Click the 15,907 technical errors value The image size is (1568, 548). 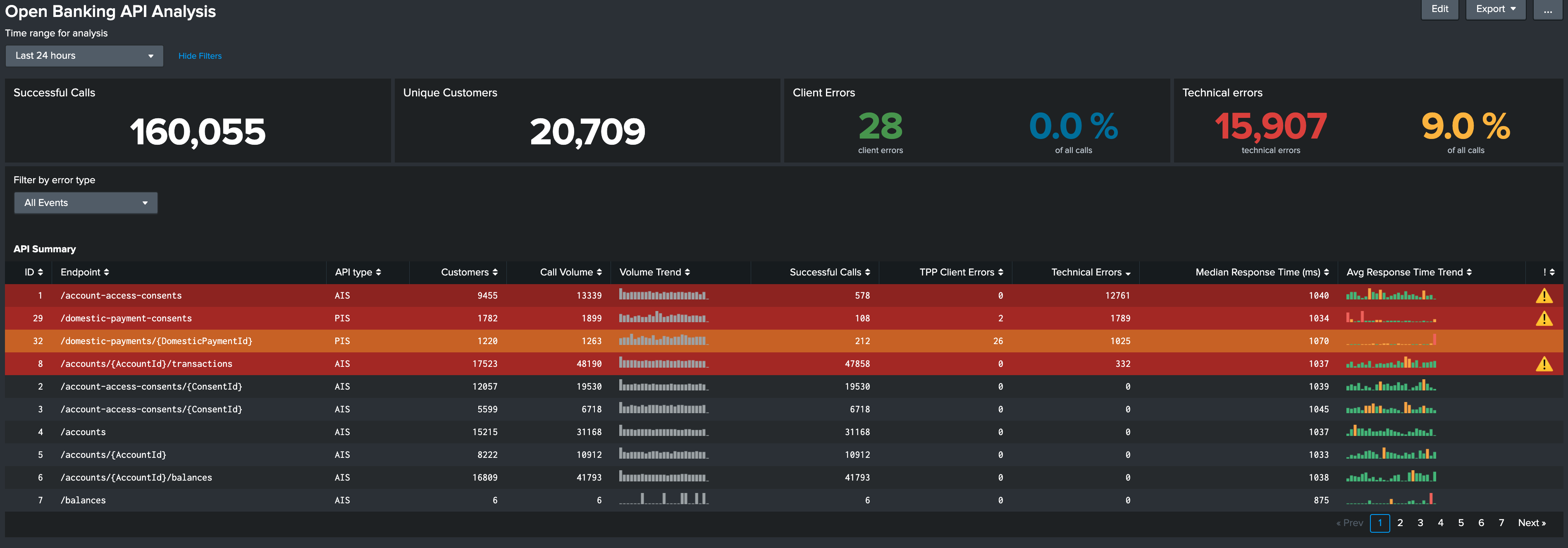point(1270,127)
